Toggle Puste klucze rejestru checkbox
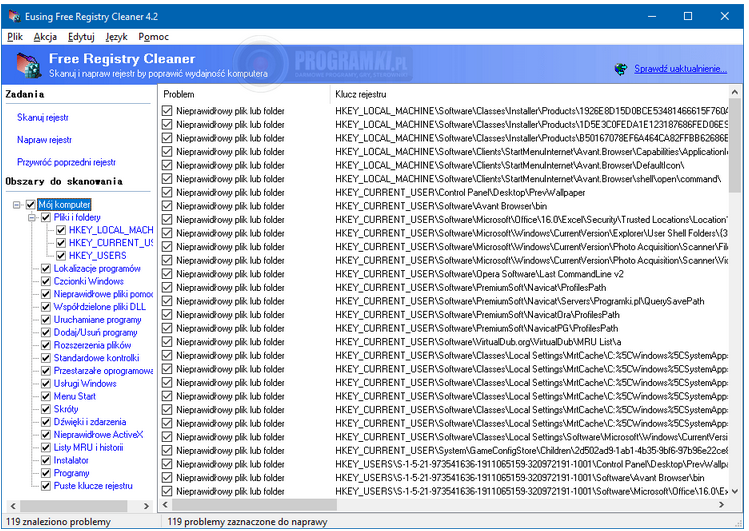 (x=46, y=486)
